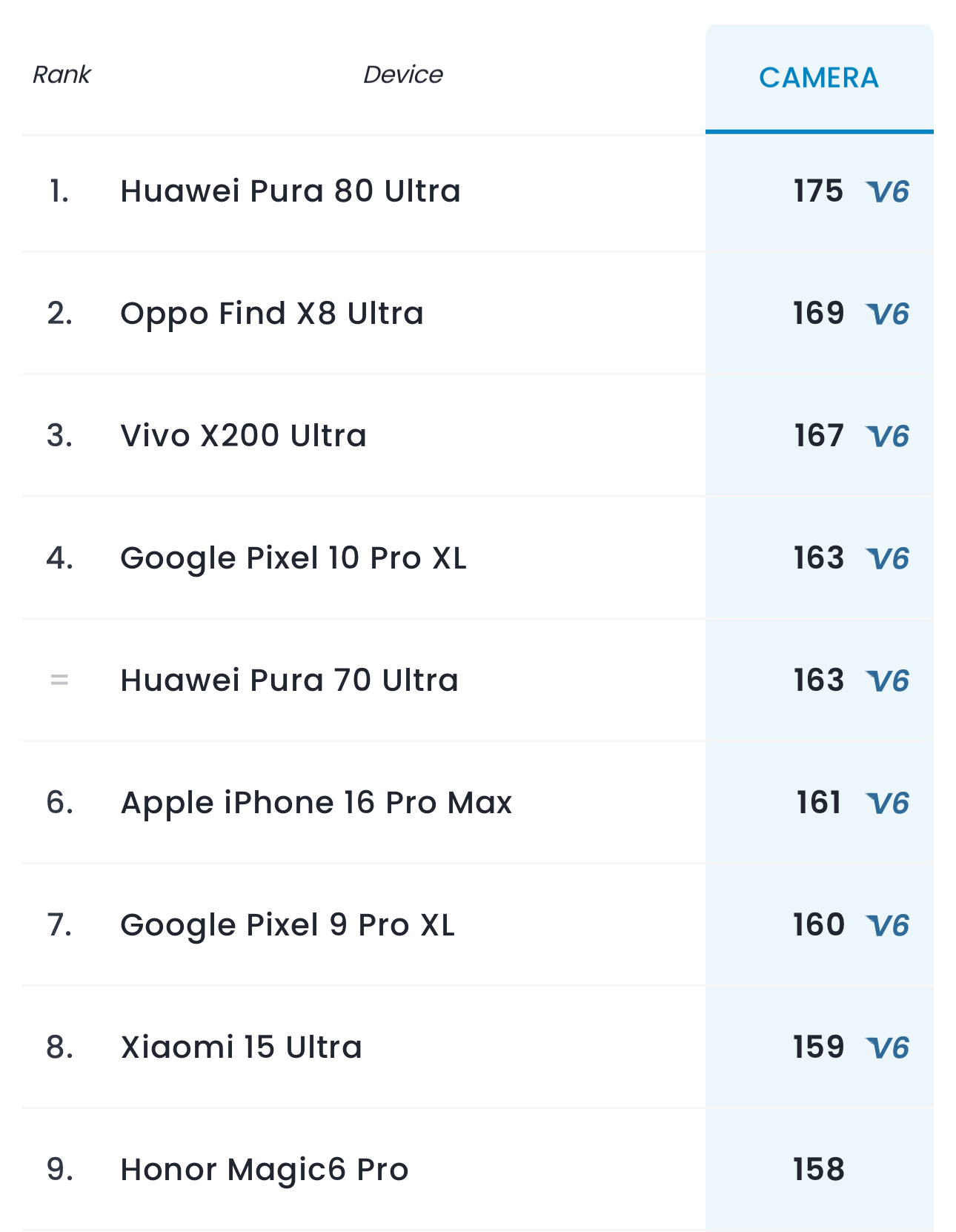Click V6 badge for Apple iPhone 16 Pro Max
The image size is (956, 1232).
point(888,804)
